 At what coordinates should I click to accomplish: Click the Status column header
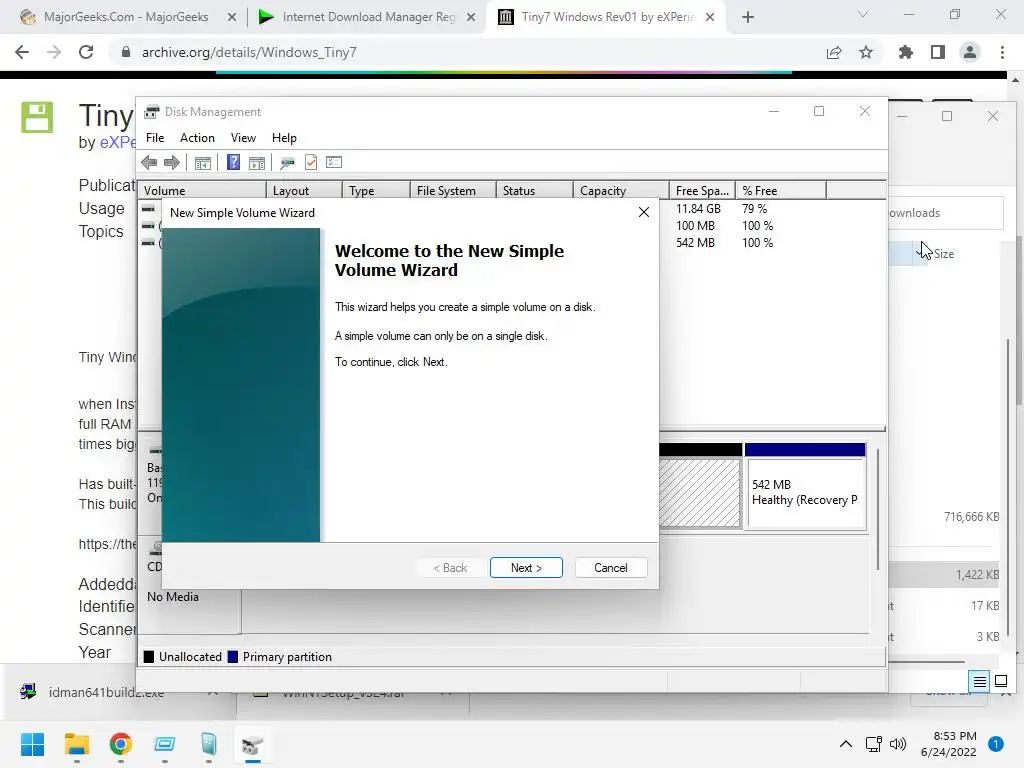pyautogui.click(x=535, y=191)
